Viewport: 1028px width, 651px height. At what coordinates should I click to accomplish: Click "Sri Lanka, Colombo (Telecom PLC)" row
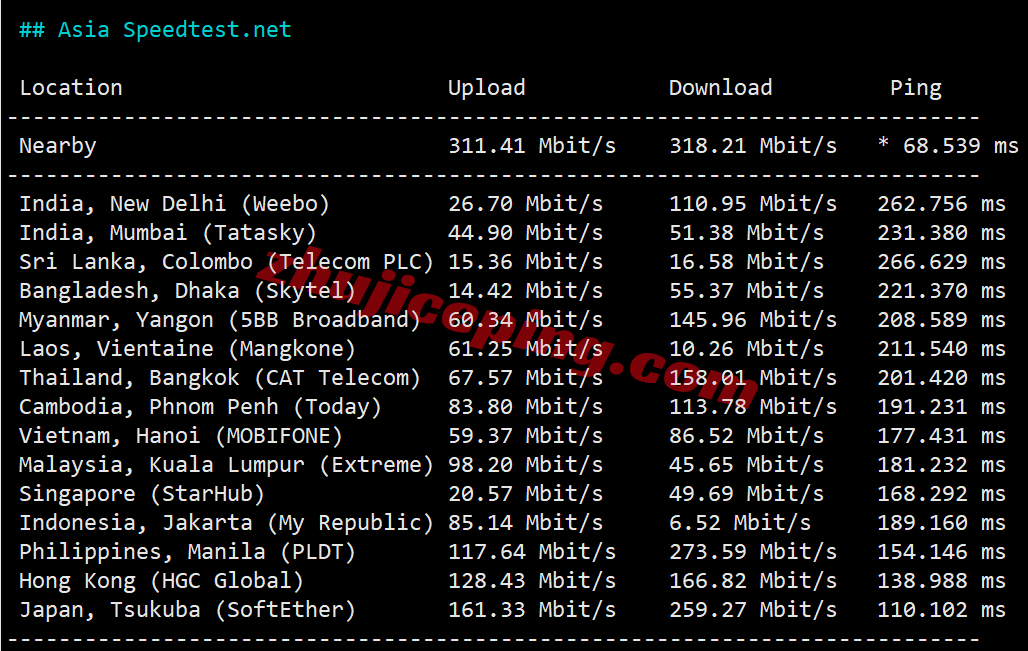pos(226,262)
